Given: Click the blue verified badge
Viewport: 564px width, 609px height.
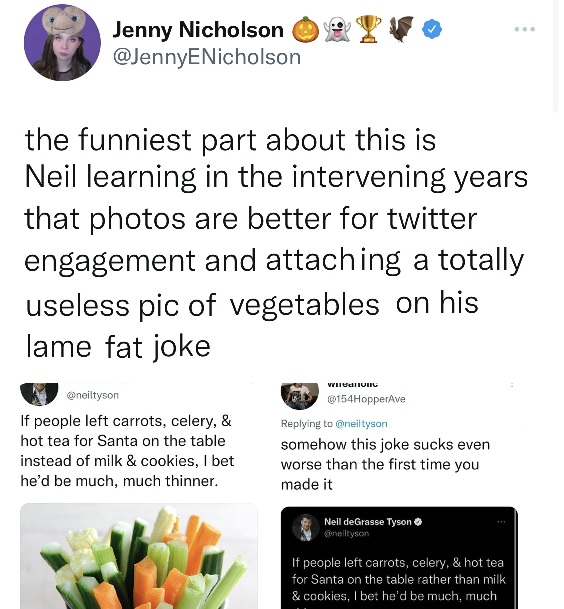Looking at the screenshot, I should 432,30.
